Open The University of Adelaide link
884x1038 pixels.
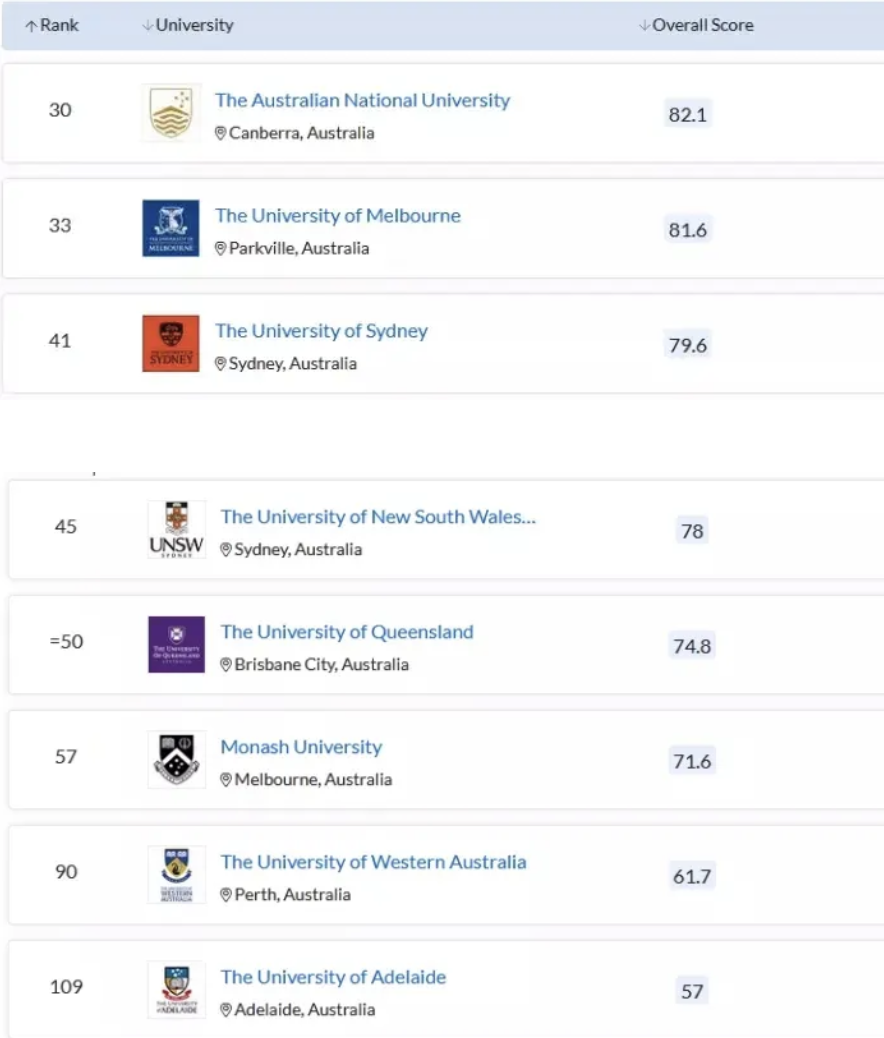tap(333, 977)
